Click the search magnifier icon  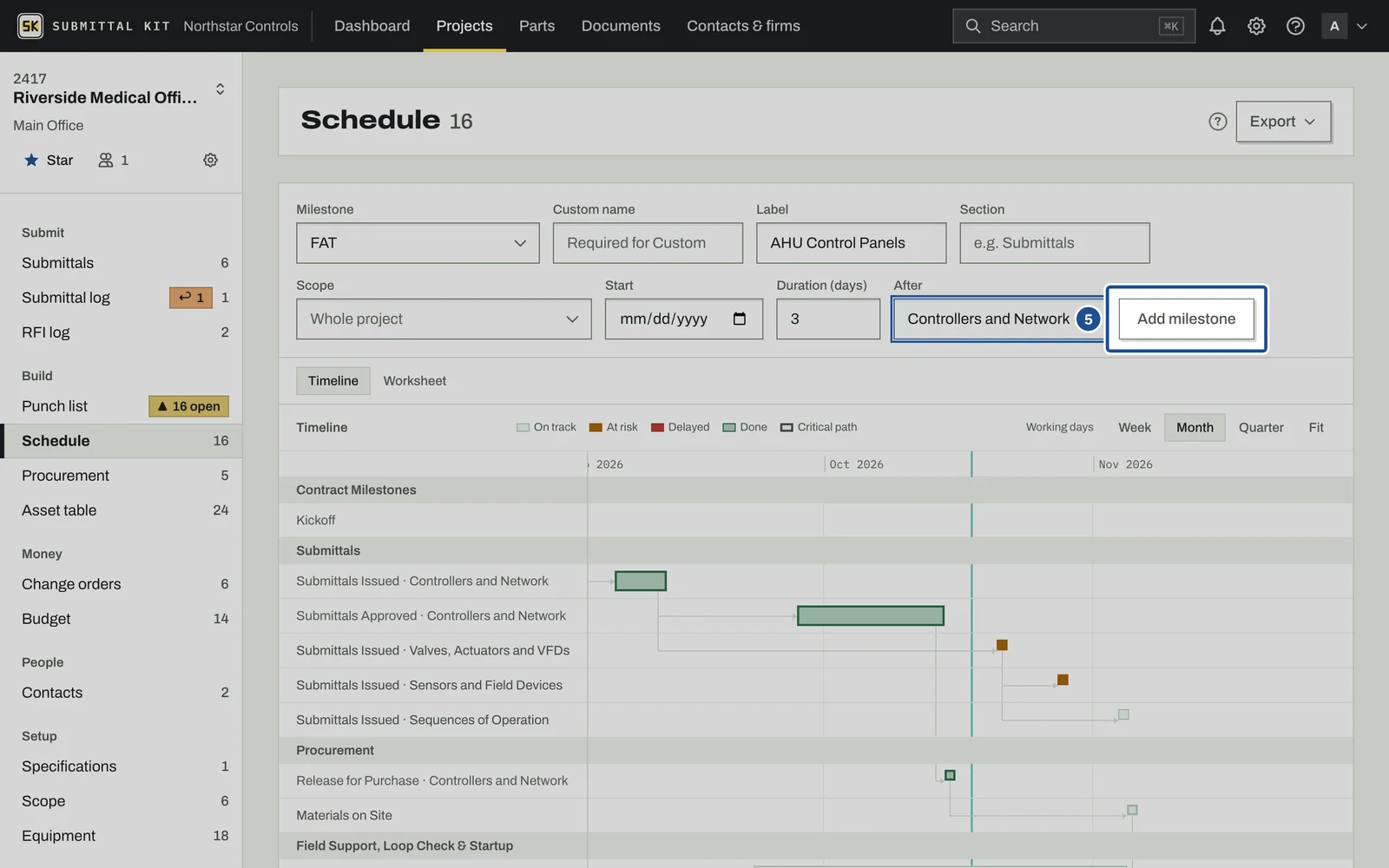tap(973, 26)
